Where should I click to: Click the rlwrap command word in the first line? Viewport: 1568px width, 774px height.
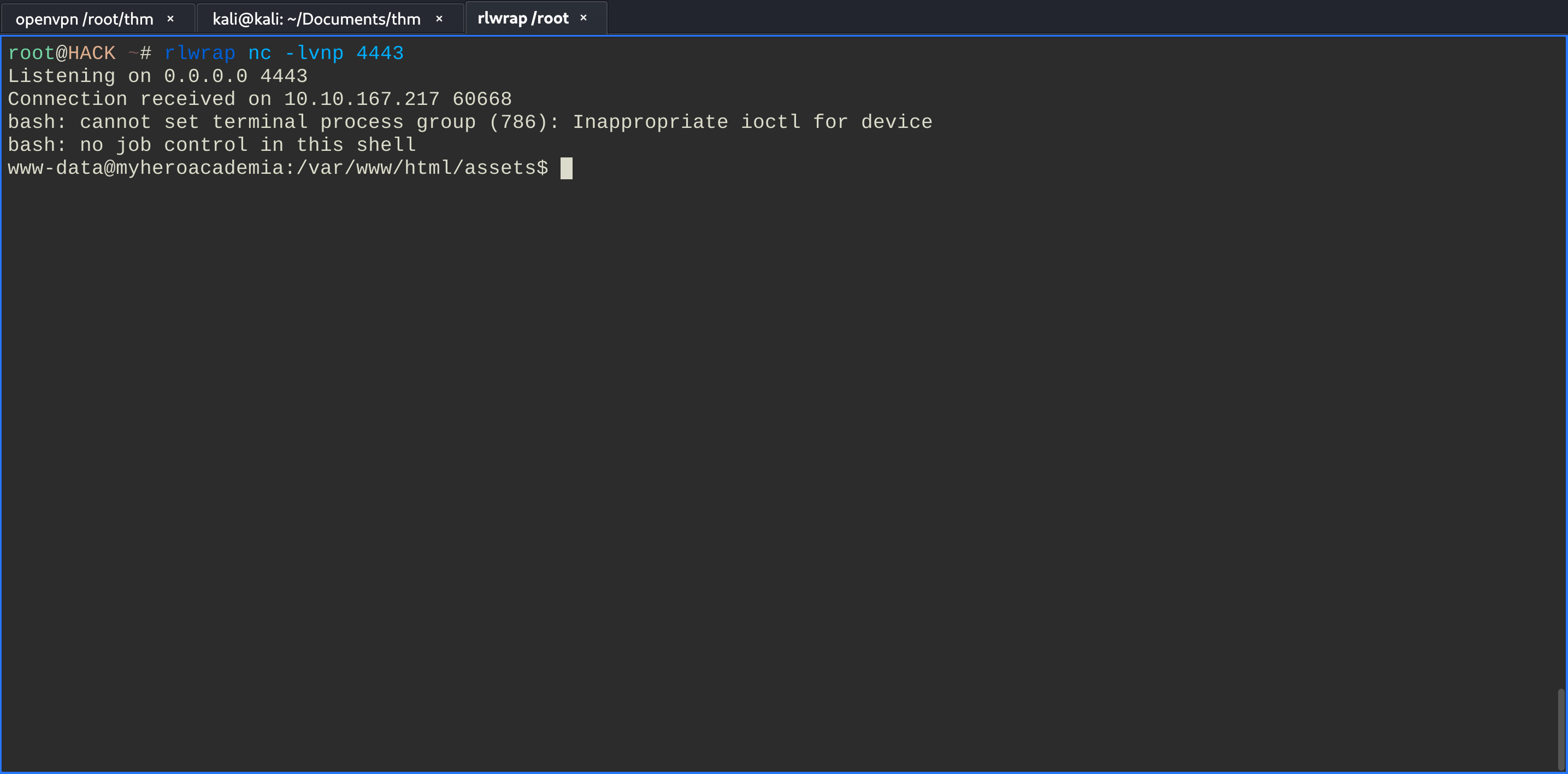(199, 53)
